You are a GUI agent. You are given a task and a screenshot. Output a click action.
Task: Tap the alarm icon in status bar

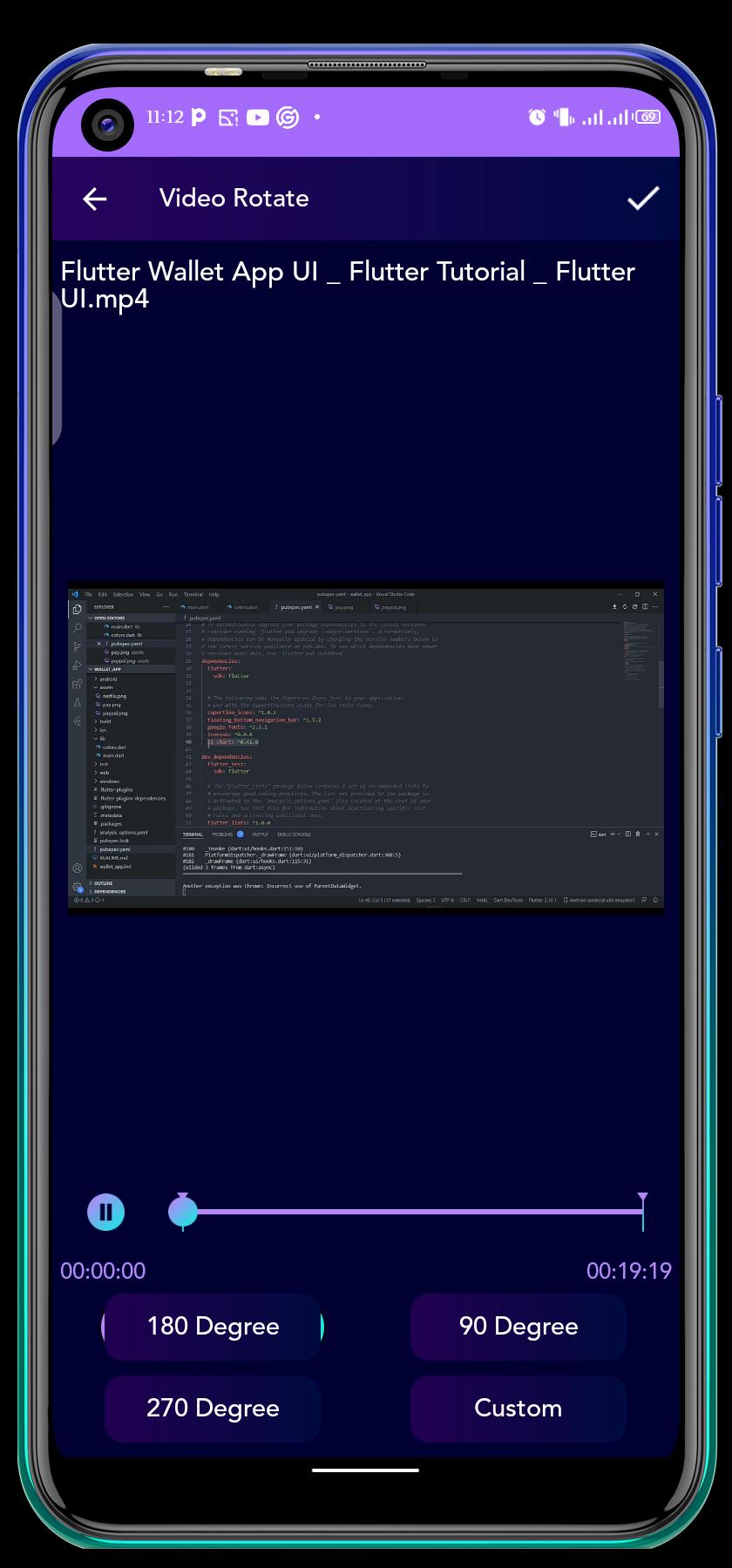pyautogui.click(x=537, y=117)
